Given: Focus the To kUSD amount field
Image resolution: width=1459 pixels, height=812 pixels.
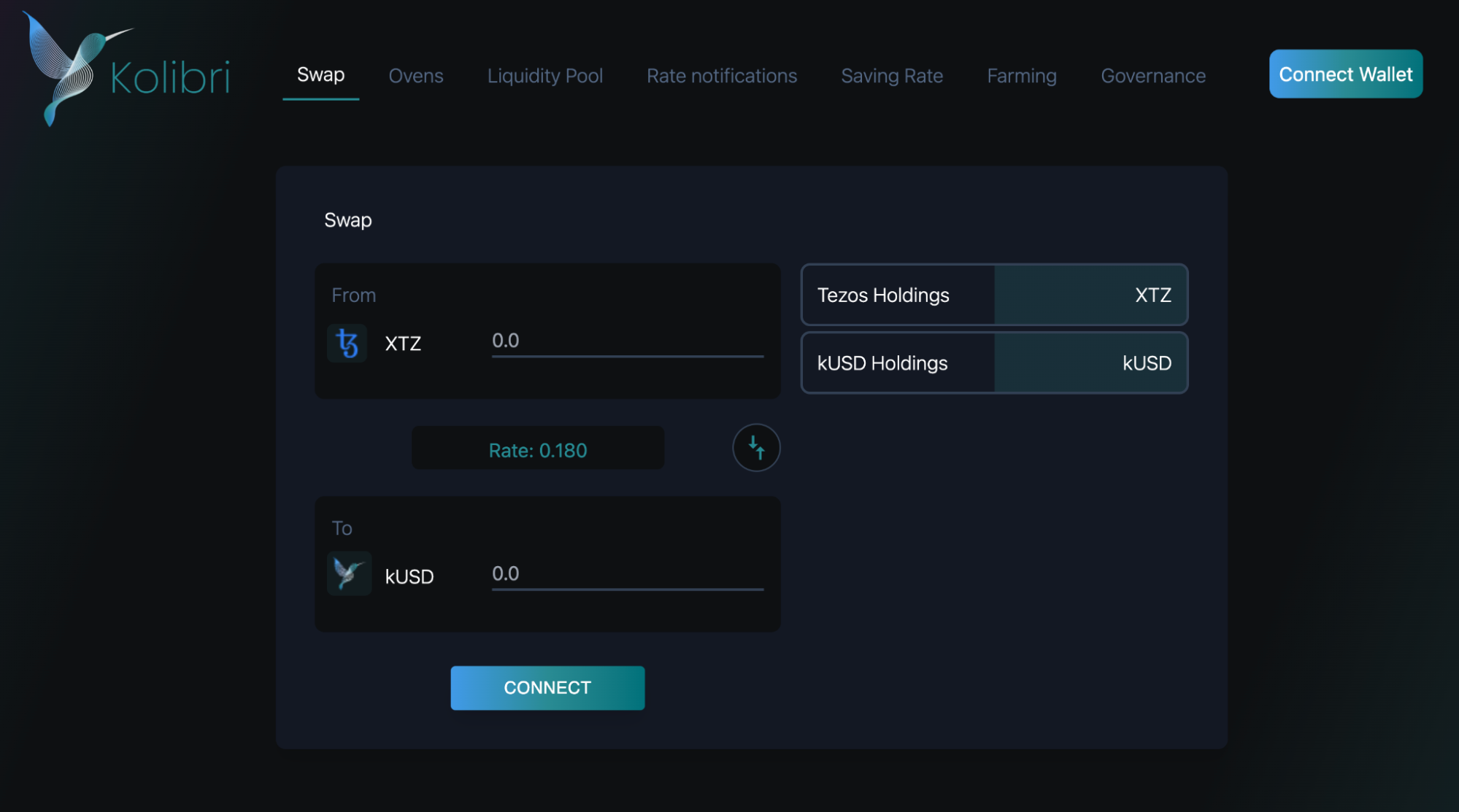Looking at the screenshot, I should (x=627, y=574).
